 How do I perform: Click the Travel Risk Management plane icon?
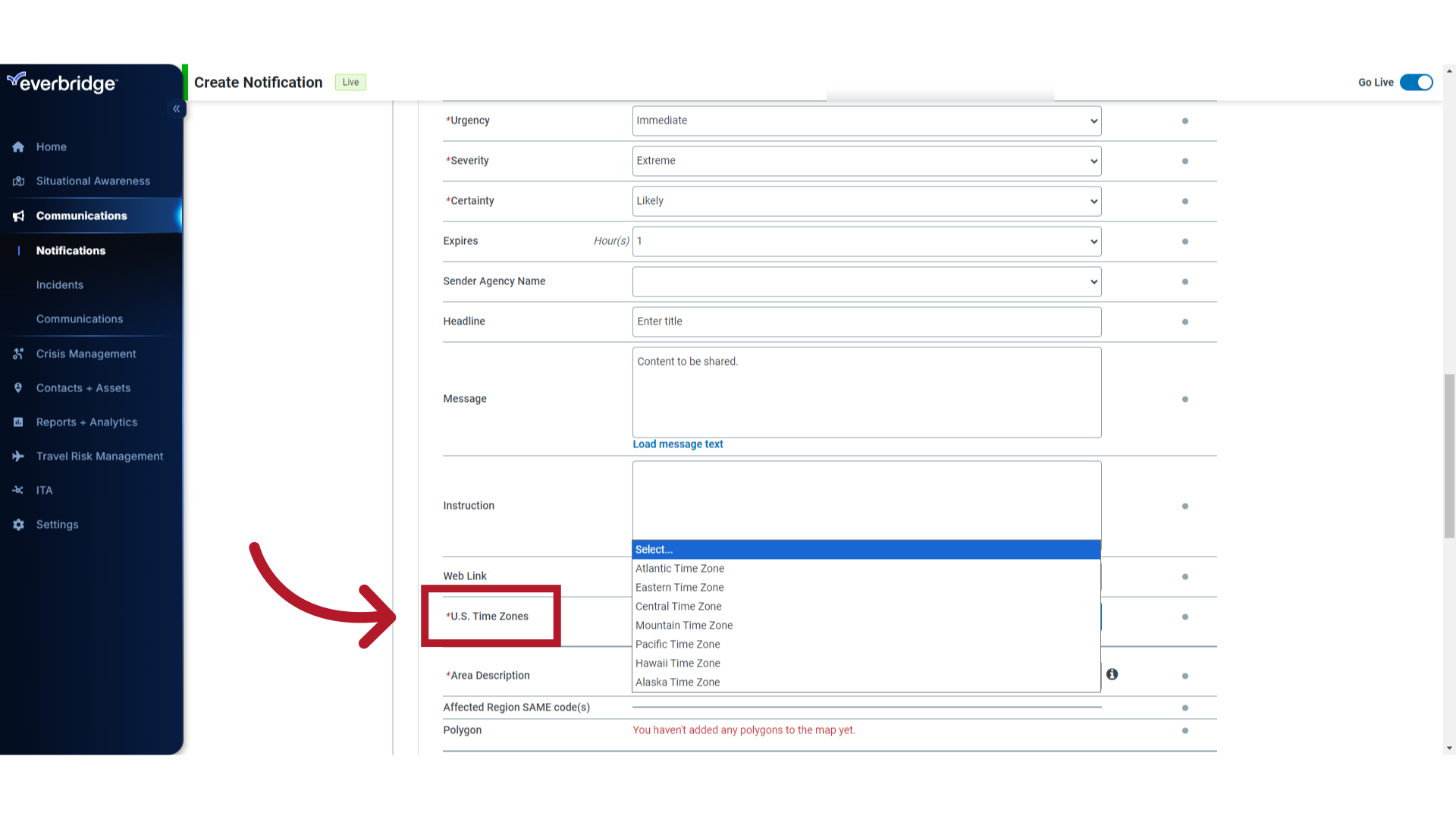pyautogui.click(x=18, y=457)
